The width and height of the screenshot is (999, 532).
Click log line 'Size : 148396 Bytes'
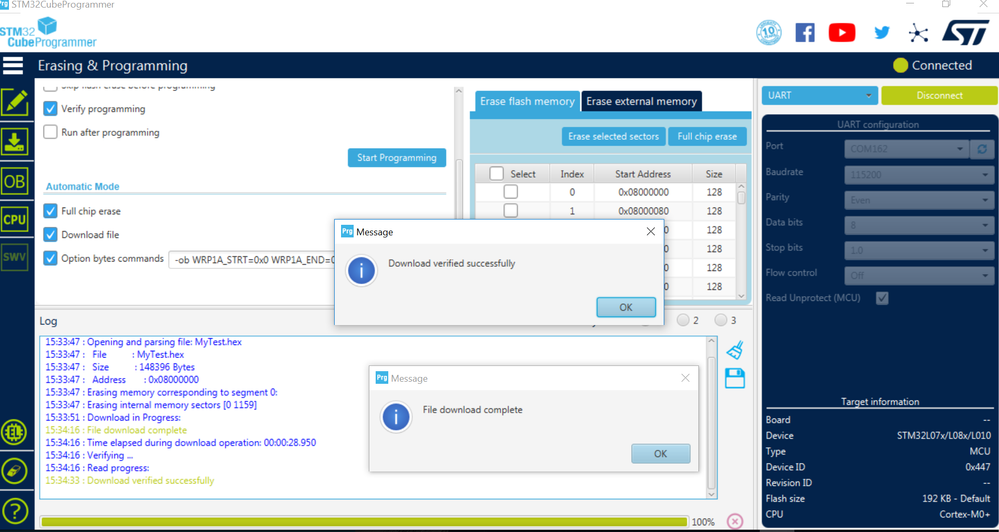[120, 367]
